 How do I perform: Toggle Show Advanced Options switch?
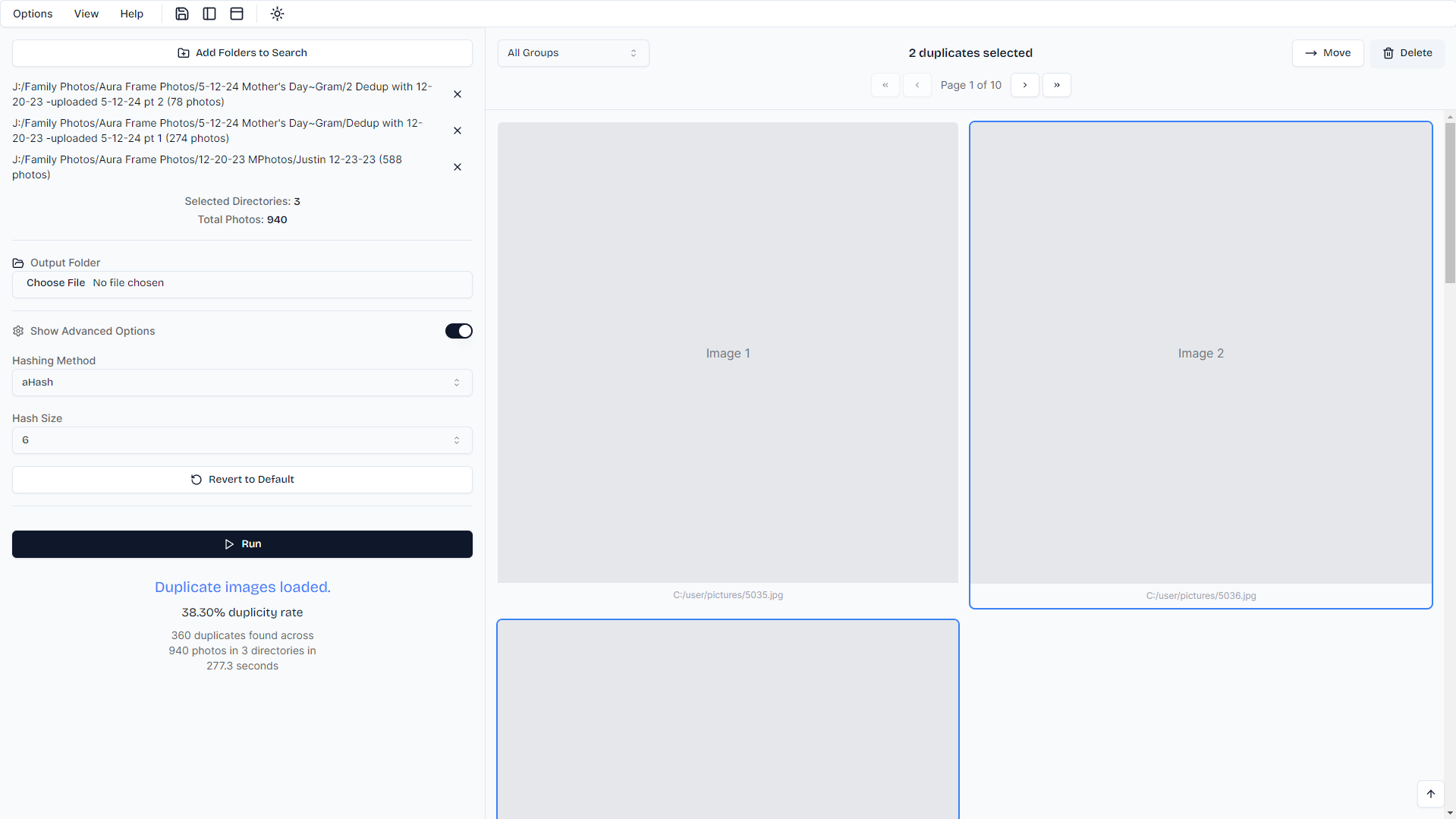pos(458,331)
